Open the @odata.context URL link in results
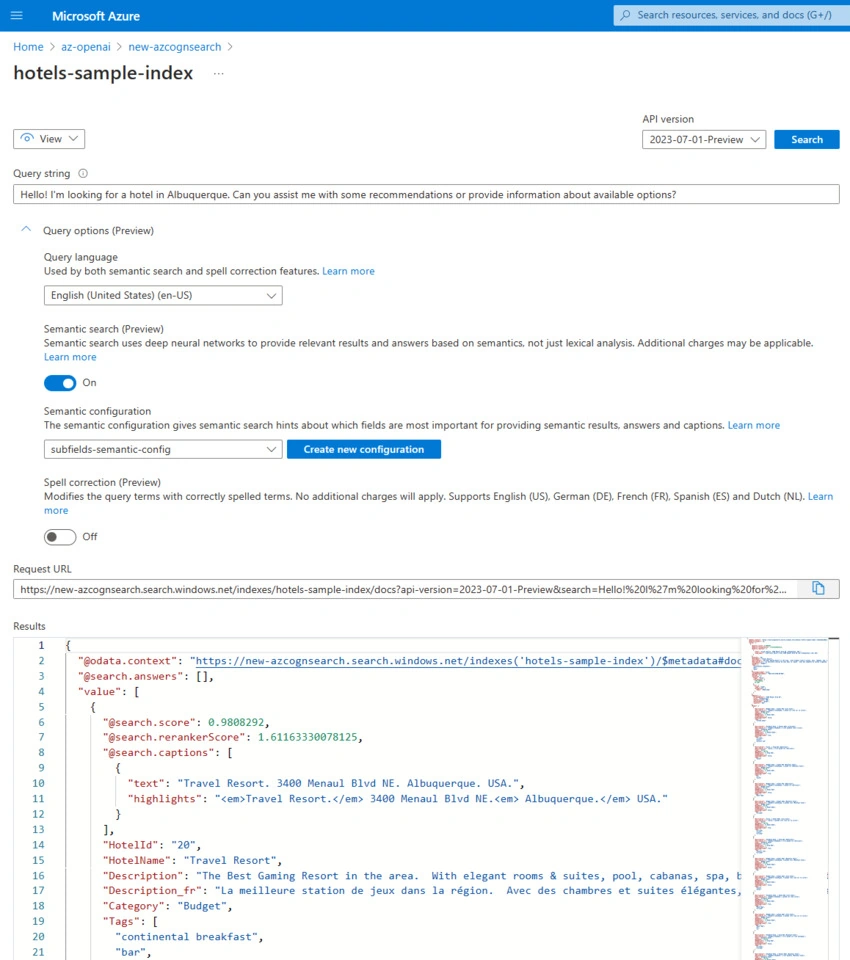 coord(468,661)
